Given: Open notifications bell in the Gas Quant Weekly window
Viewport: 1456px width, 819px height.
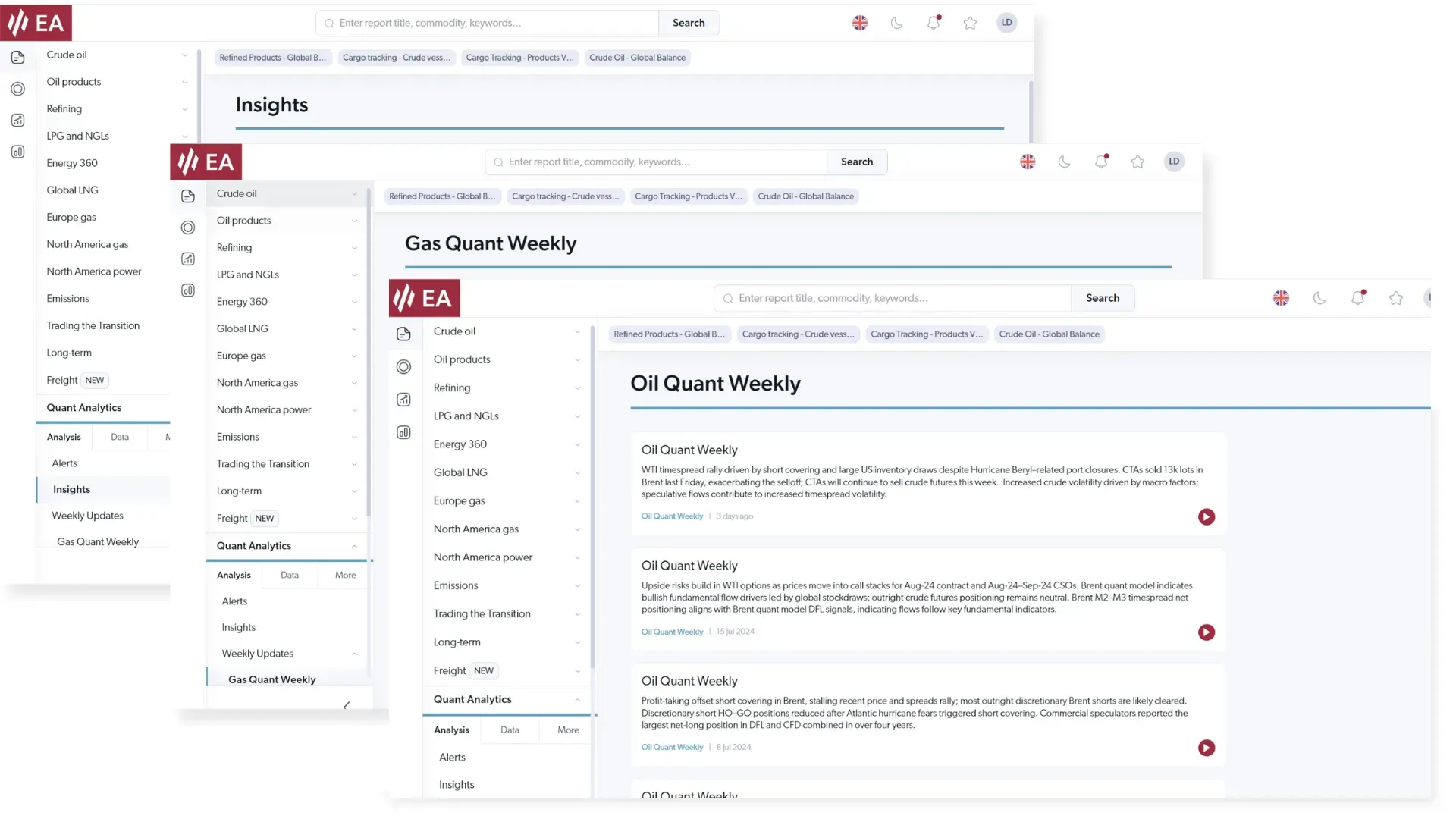Looking at the screenshot, I should click(x=1101, y=162).
